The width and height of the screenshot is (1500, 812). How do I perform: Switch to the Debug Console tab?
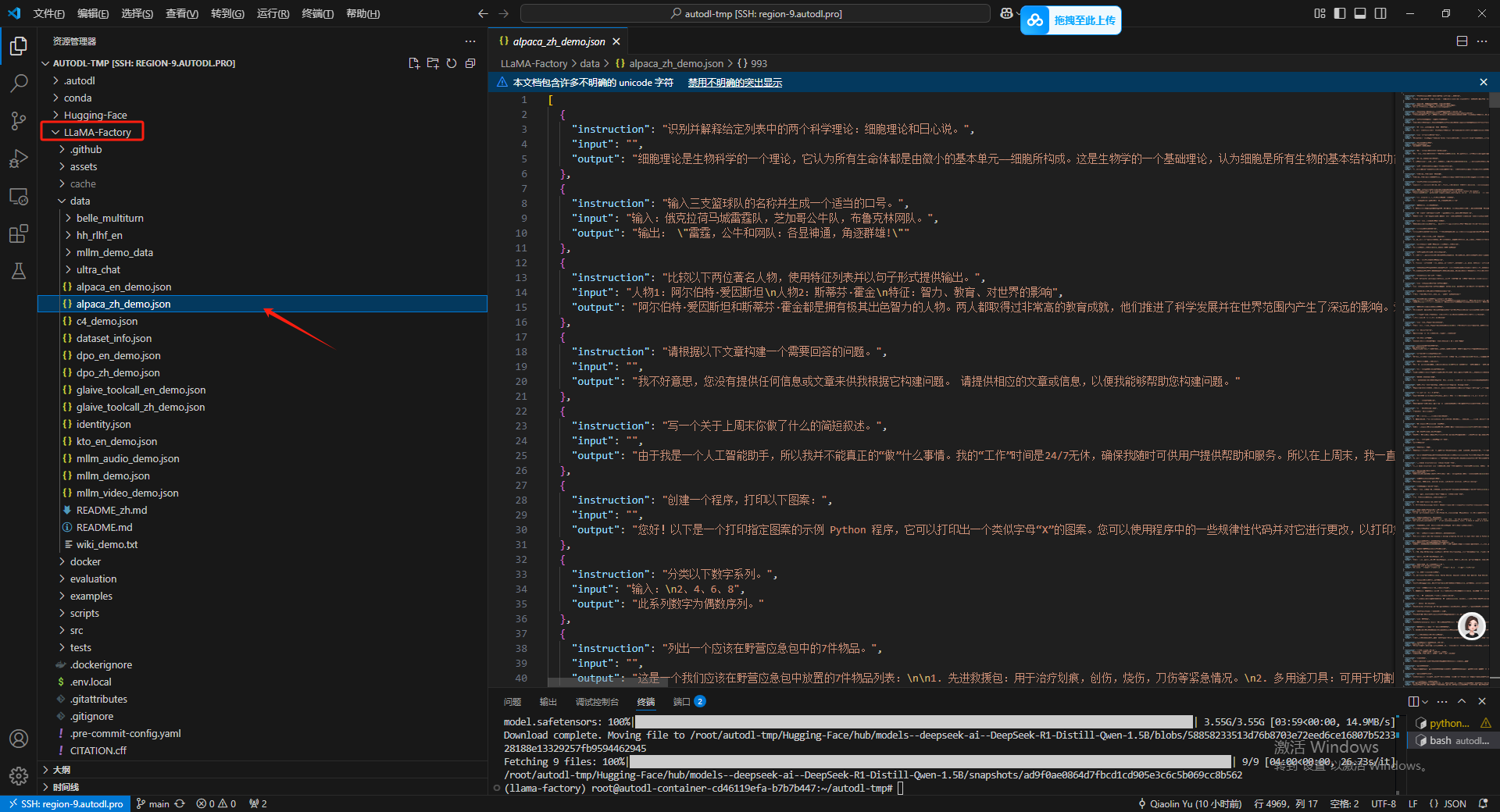[x=597, y=702]
